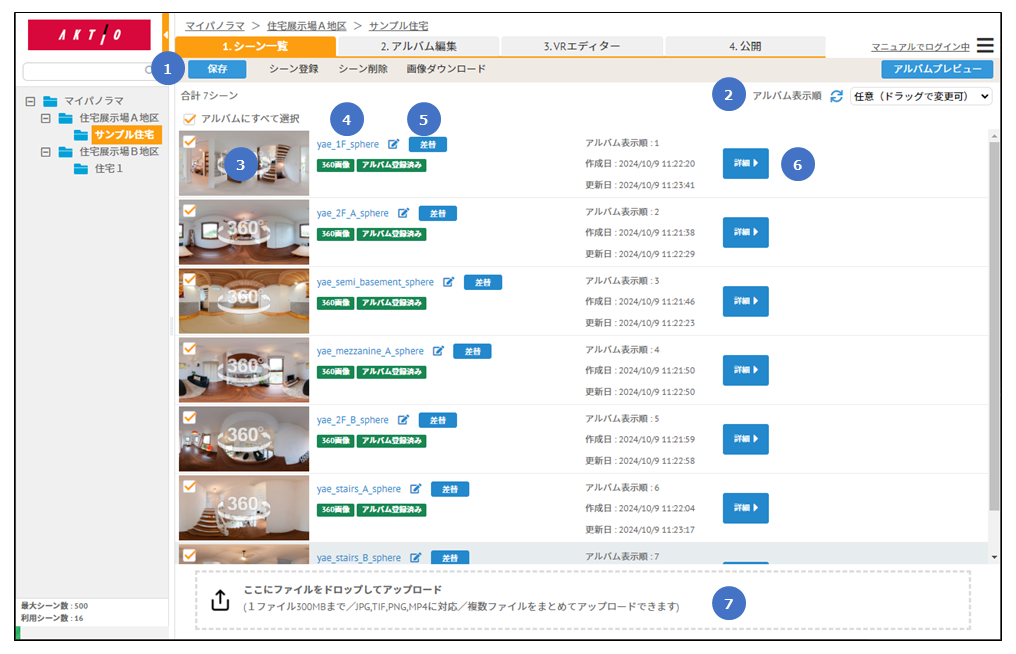This screenshot has height=654, width=1016.
Task: Open the hamburger menu at top right
Action: [985, 46]
